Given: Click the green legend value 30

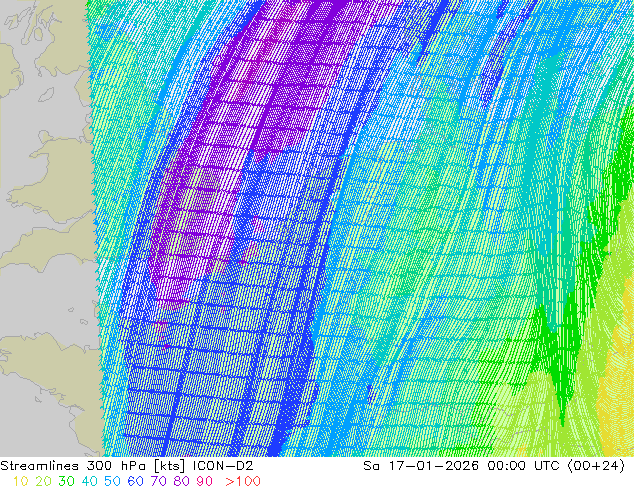Looking at the screenshot, I should point(66,481).
